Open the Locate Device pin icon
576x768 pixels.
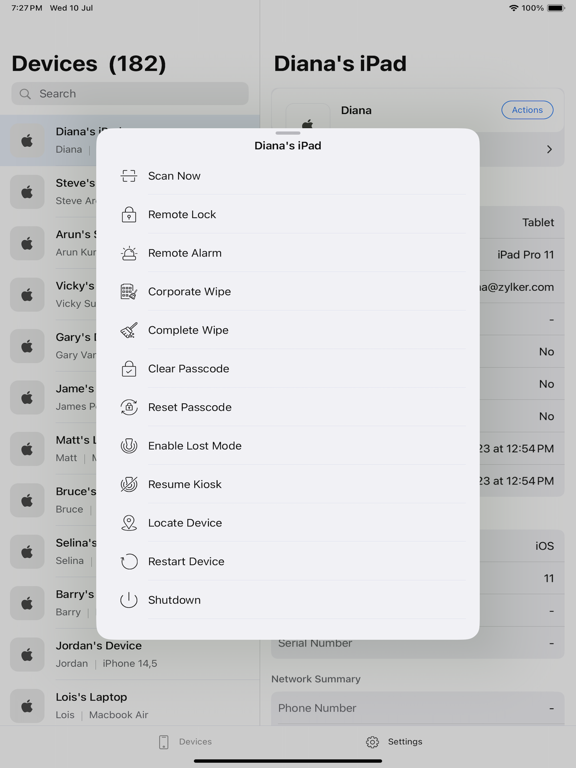point(129,523)
